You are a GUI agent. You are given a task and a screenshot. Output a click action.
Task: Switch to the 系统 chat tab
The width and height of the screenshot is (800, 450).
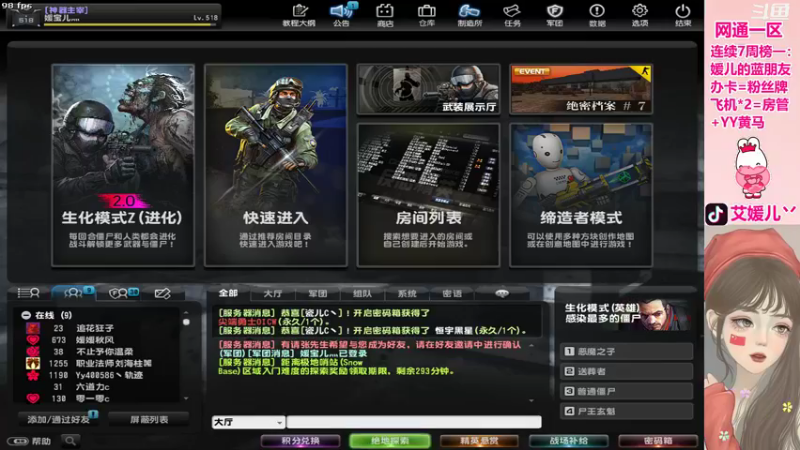407,293
